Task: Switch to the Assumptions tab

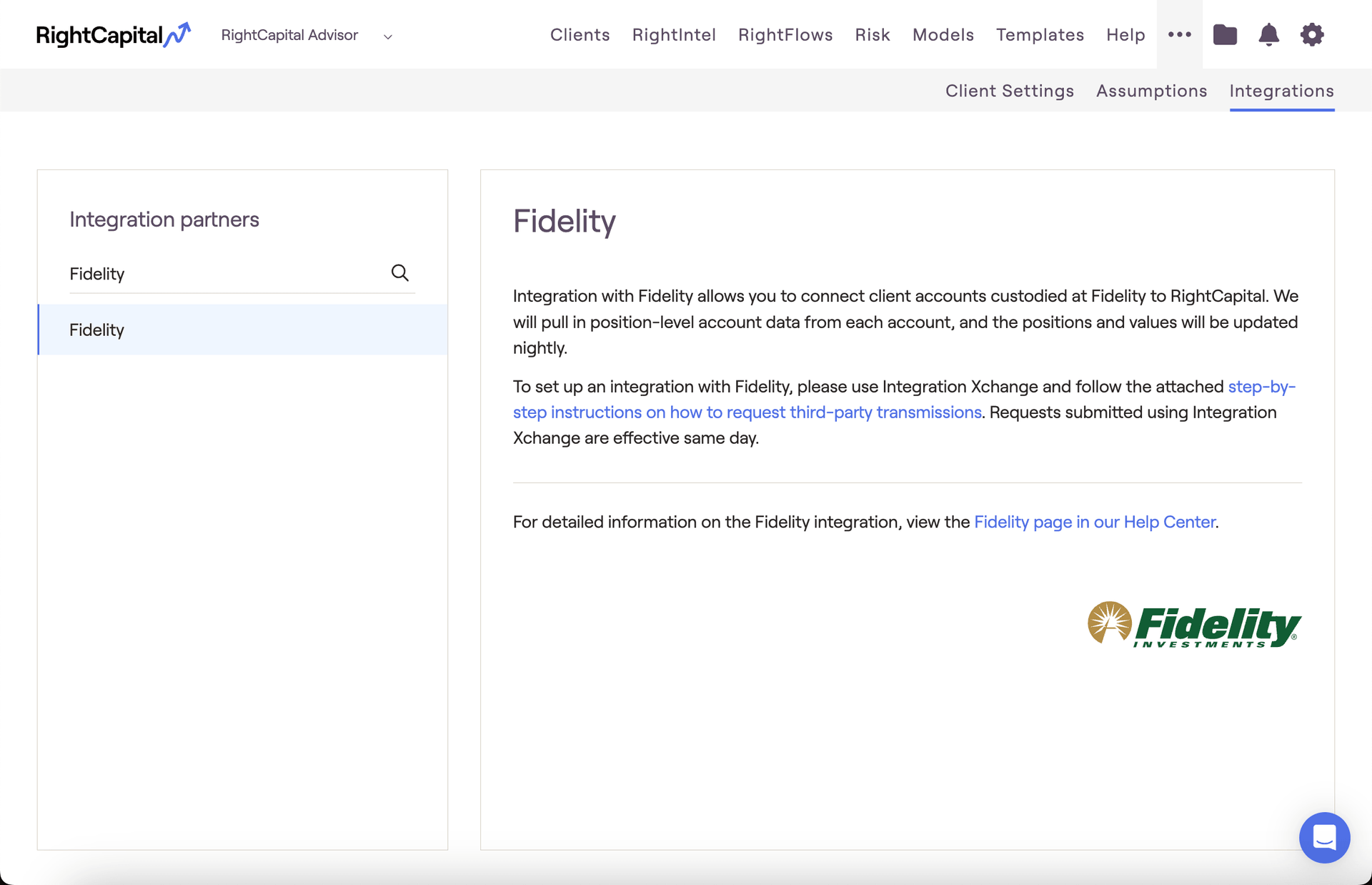Action: (x=1151, y=91)
